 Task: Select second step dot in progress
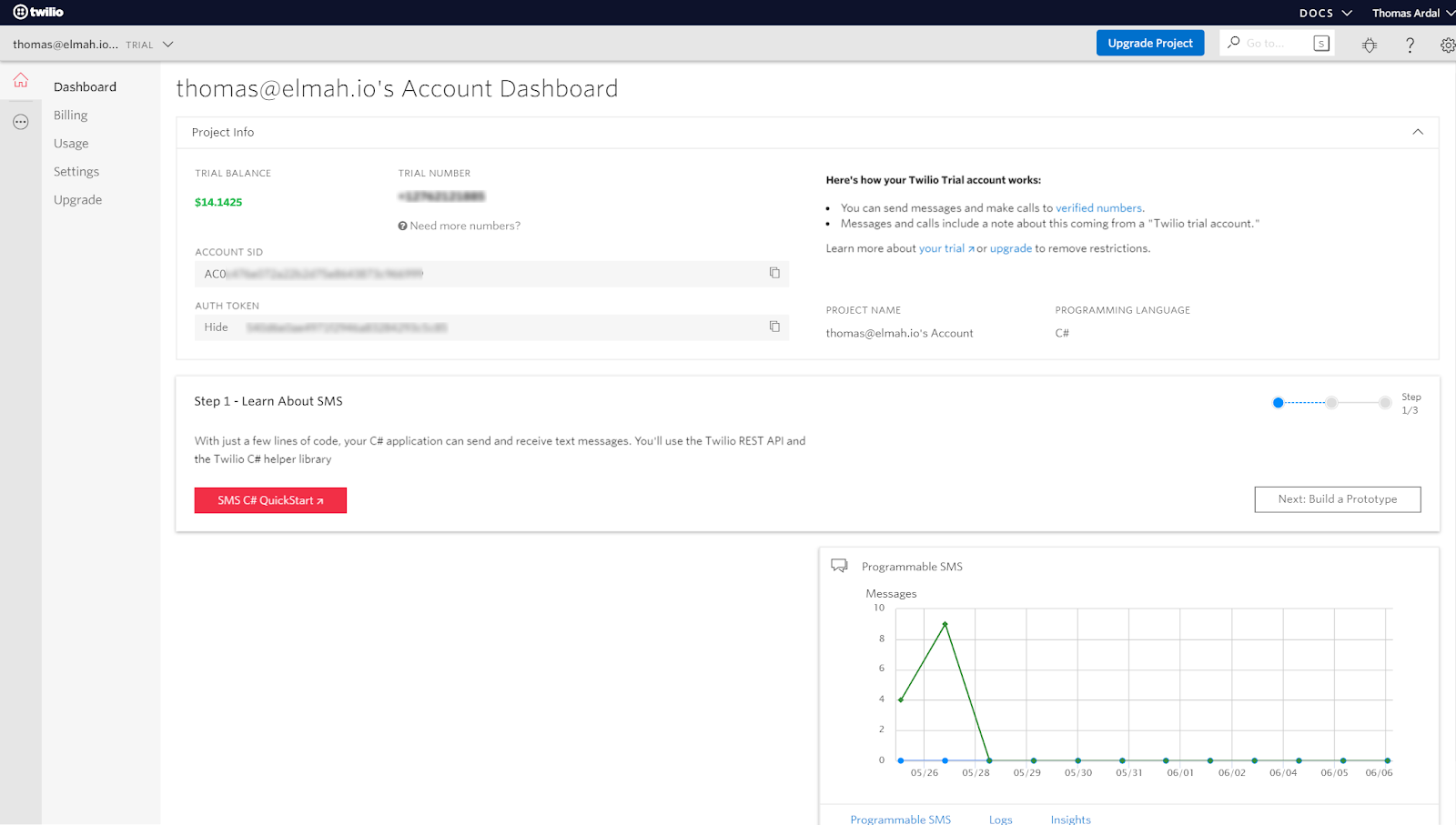pos(1331,402)
